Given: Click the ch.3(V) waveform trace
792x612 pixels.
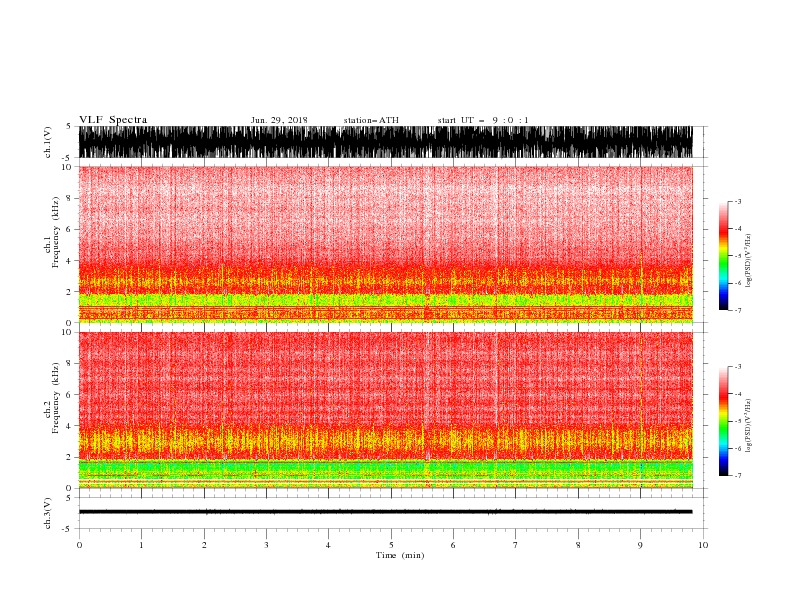Looking at the screenshot, I should (385, 512).
